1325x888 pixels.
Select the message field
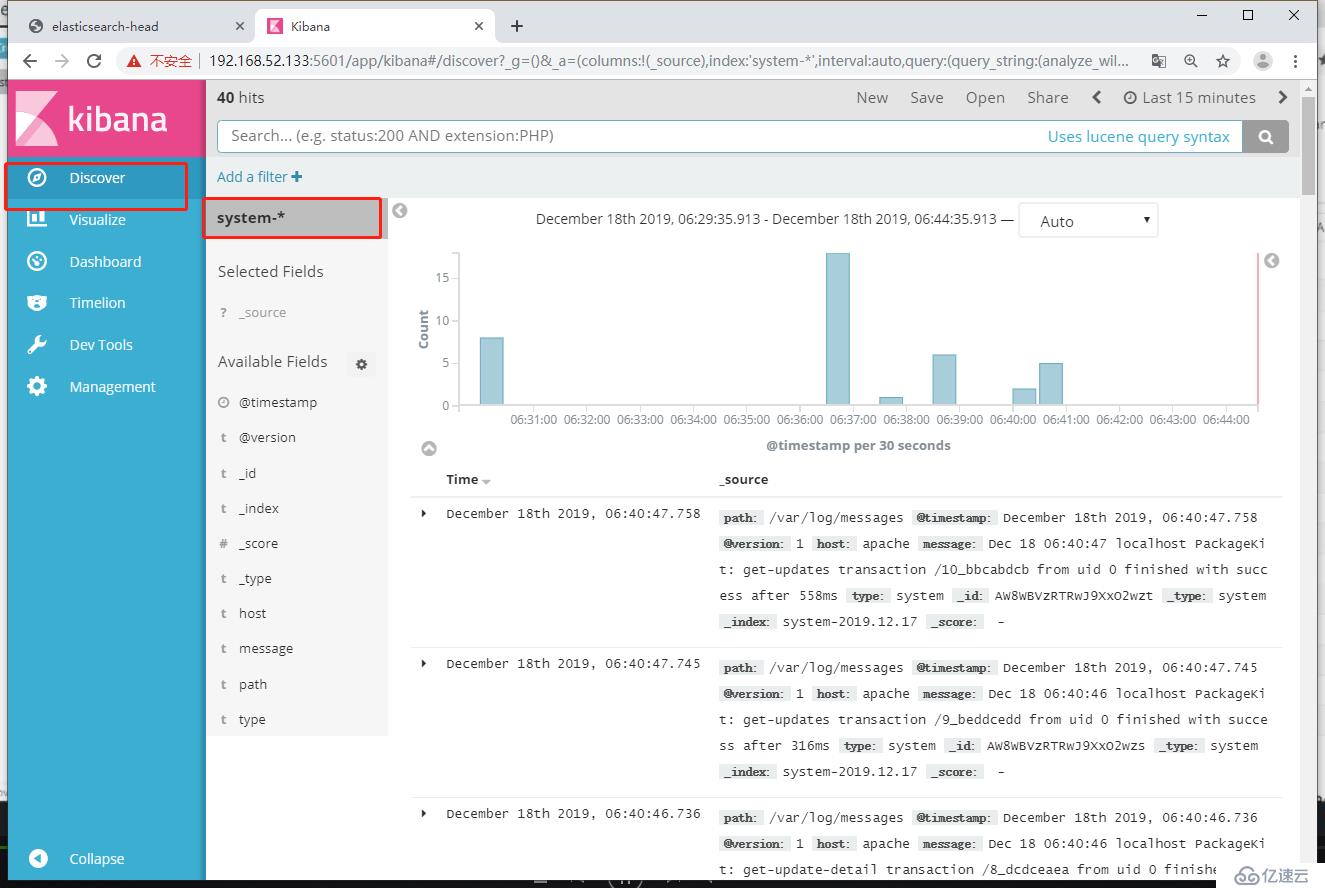tap(265, 649)
